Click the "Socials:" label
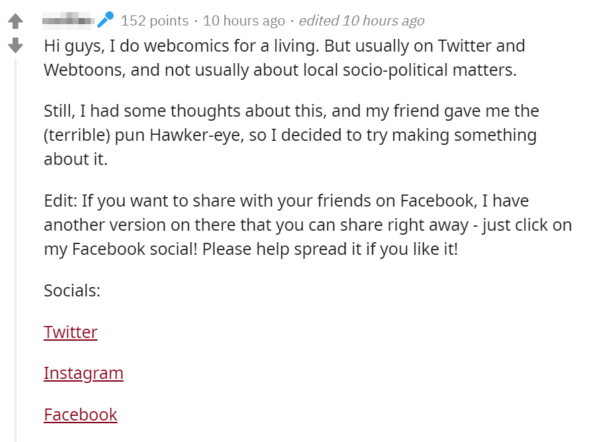This screenshot has height=442, width=600. pyautogui.click(x=73, y=291)
